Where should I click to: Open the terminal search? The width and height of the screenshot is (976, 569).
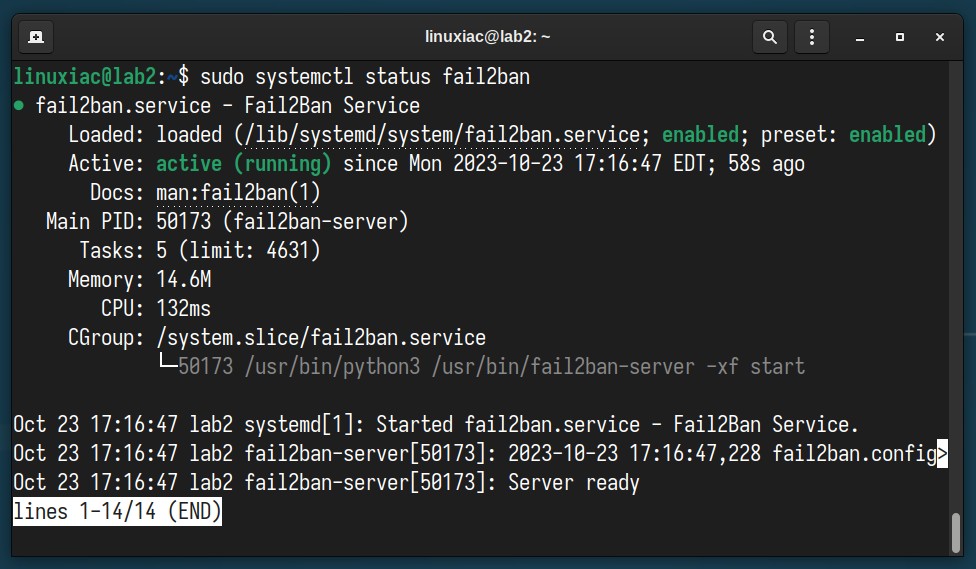pos(770,37)
